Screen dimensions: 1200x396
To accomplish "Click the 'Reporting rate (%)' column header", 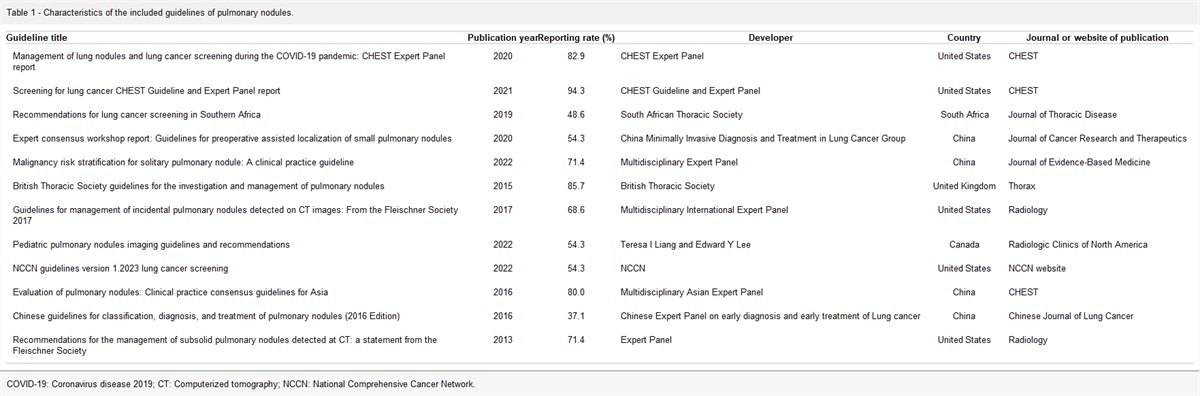I will [x=576, y=37].
